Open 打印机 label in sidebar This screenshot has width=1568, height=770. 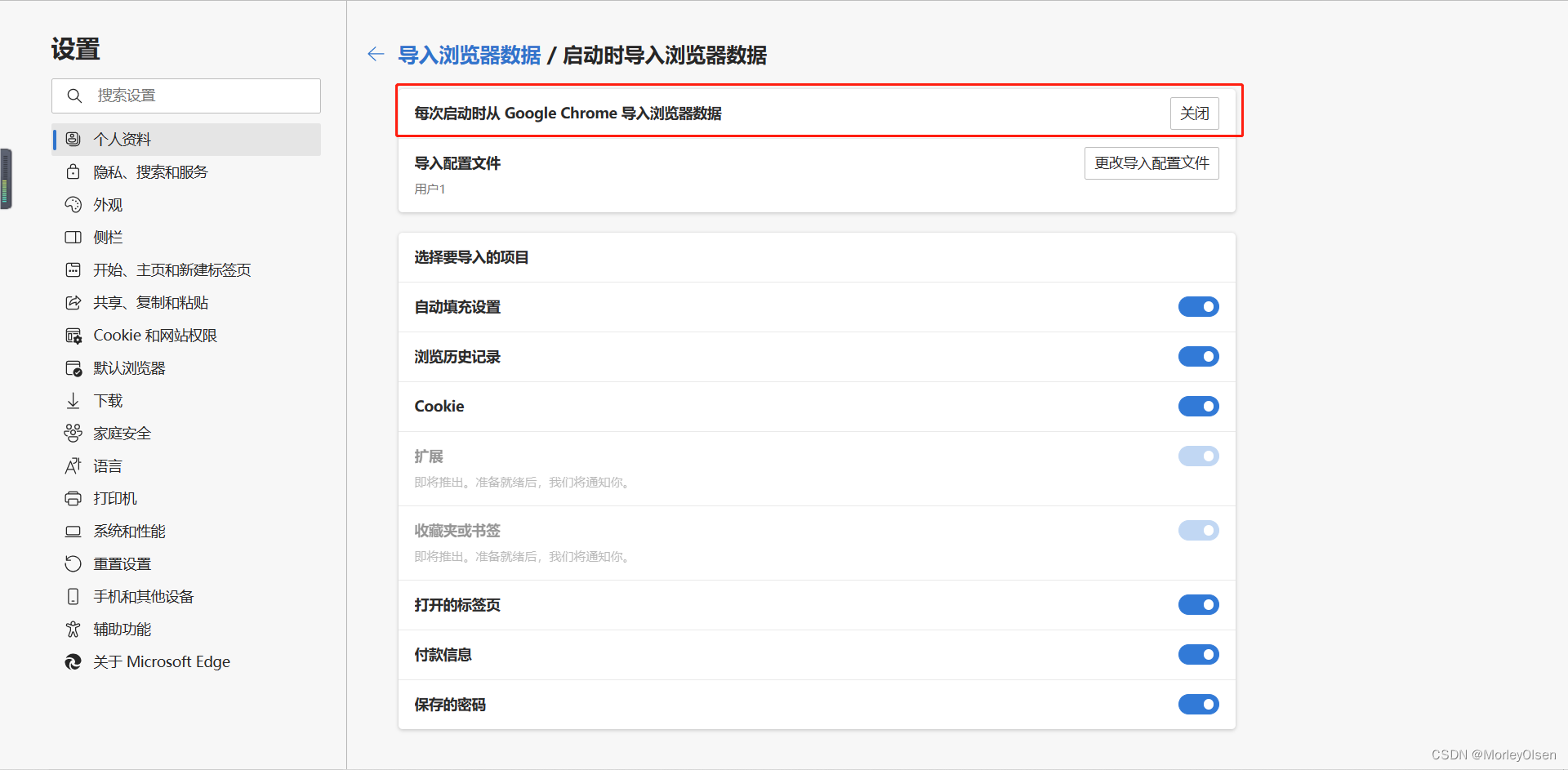click(x=115, y=499)
